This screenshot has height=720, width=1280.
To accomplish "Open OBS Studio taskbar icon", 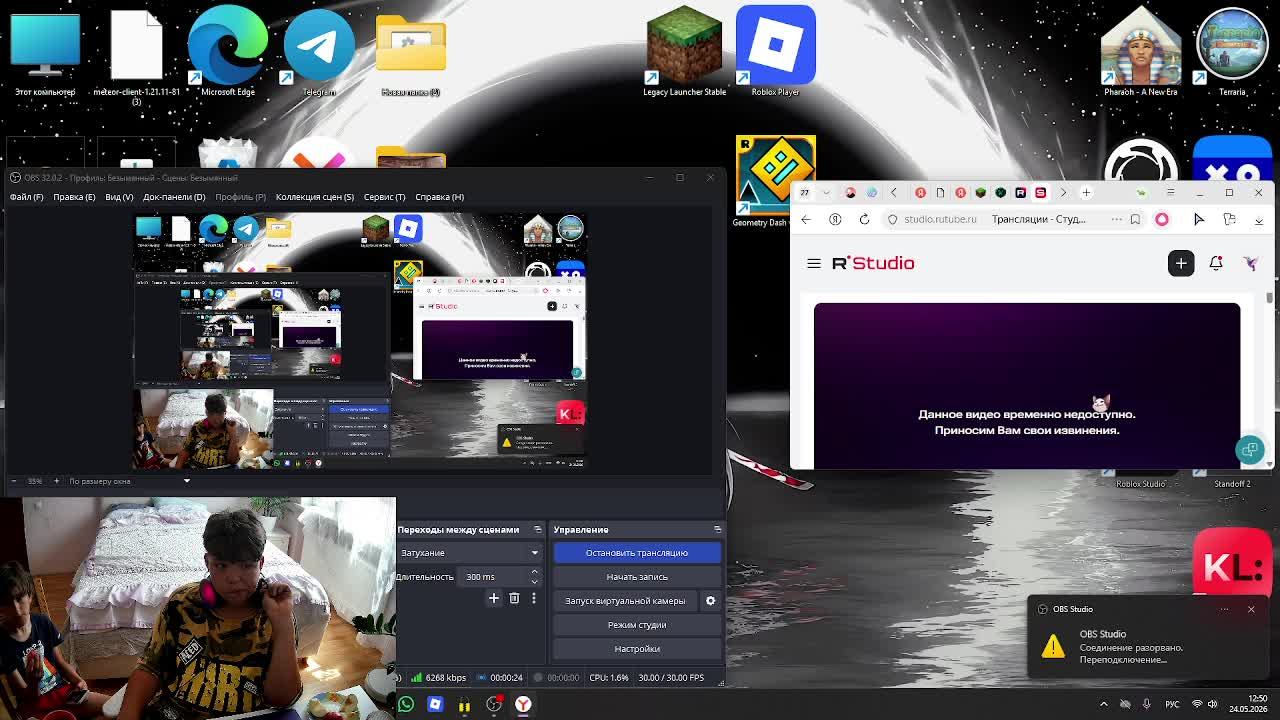I will (494, 705).
